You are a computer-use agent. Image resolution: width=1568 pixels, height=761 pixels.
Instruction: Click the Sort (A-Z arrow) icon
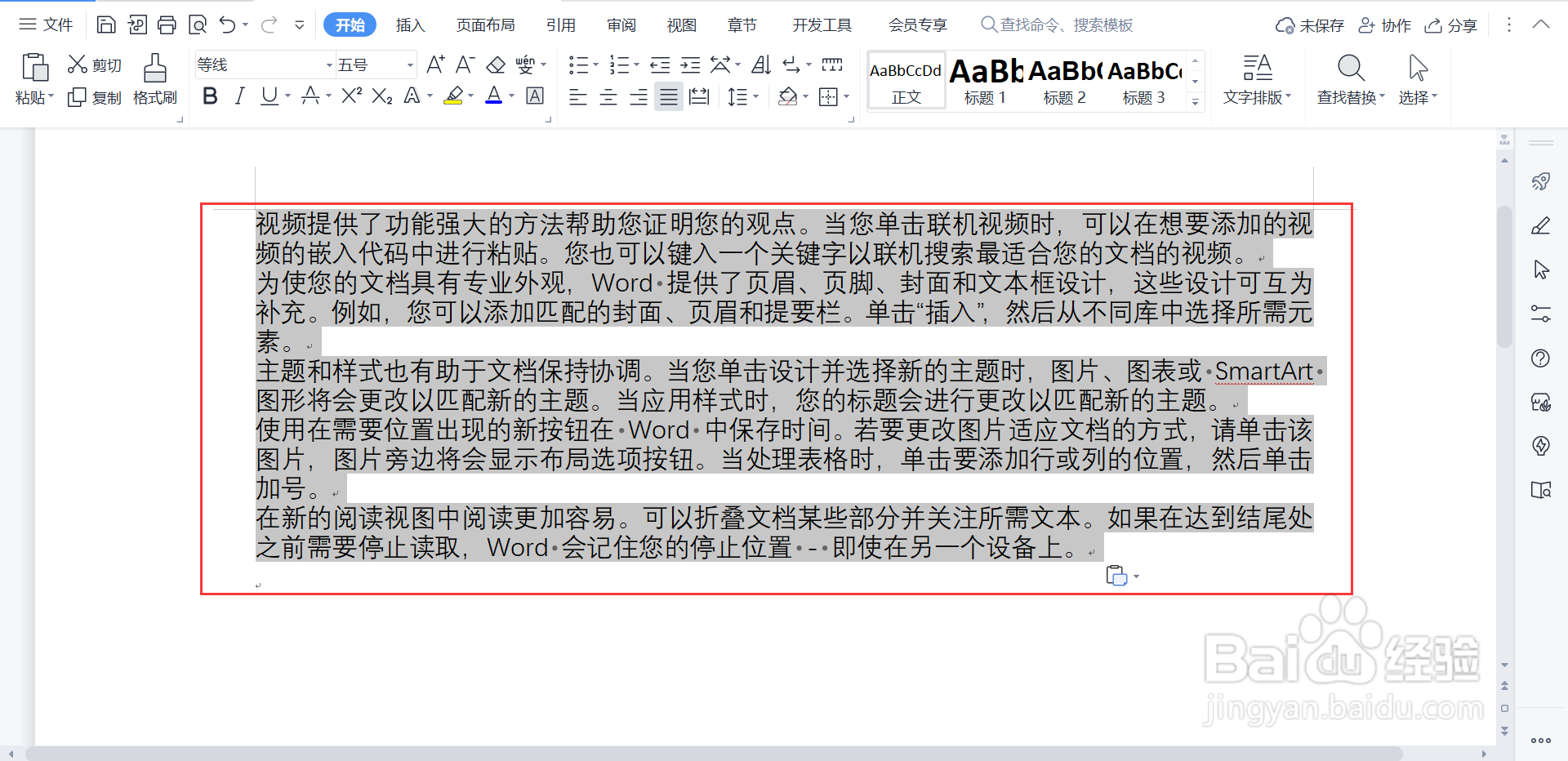(760, 65)
